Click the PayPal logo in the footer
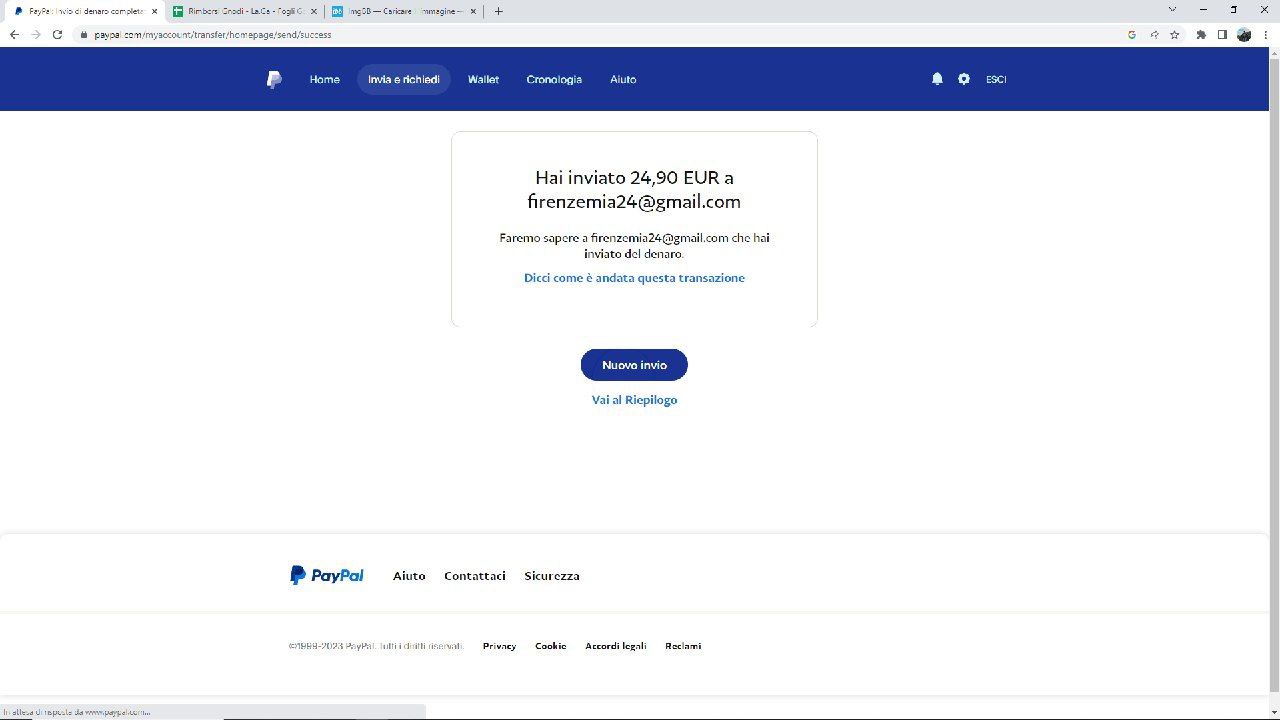 tap(327, 575)
